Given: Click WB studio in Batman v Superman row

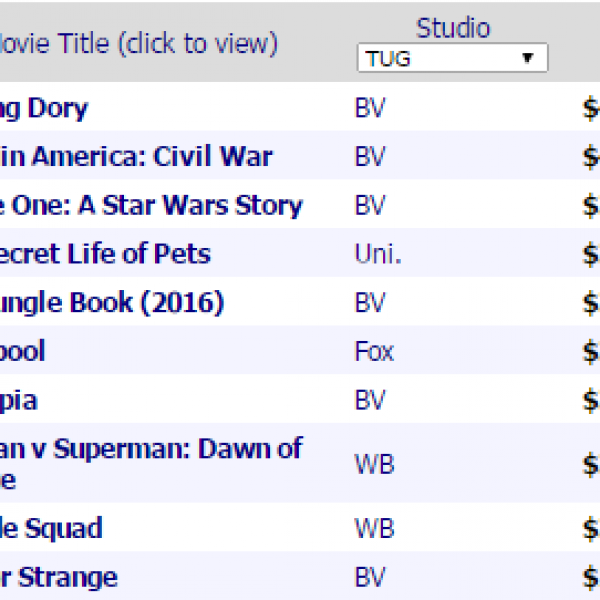Looking at the screenshot, I should (373, 465).
